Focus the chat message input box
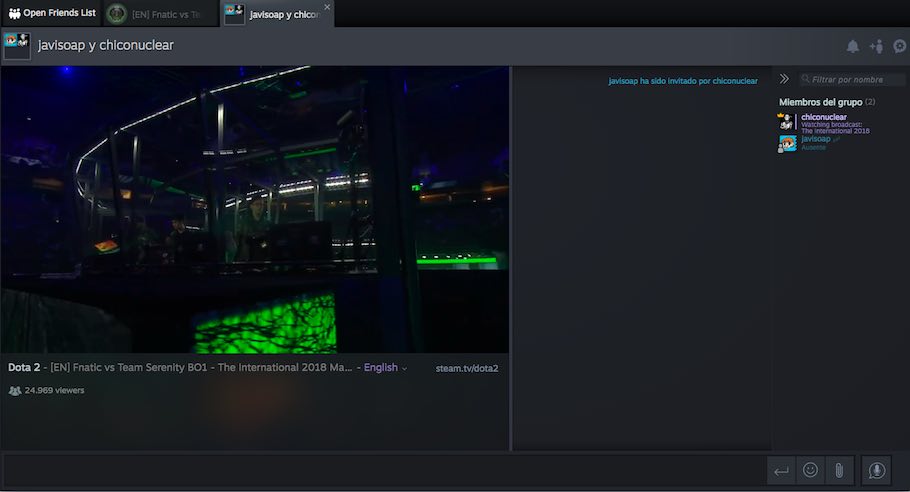 [384, 471]
